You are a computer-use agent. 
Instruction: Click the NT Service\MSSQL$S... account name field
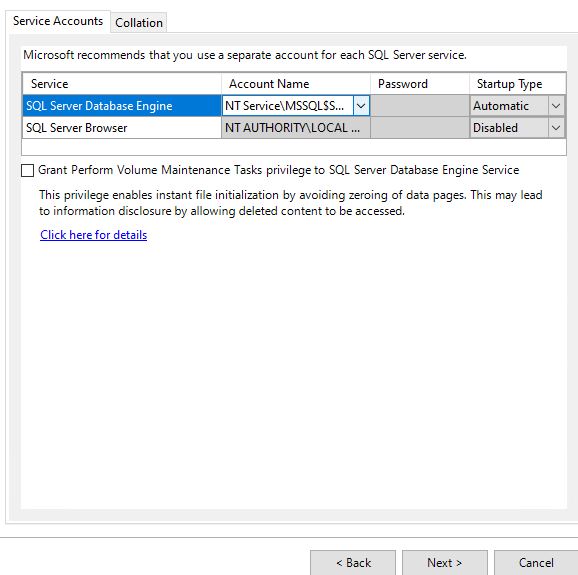coord(288,106)
